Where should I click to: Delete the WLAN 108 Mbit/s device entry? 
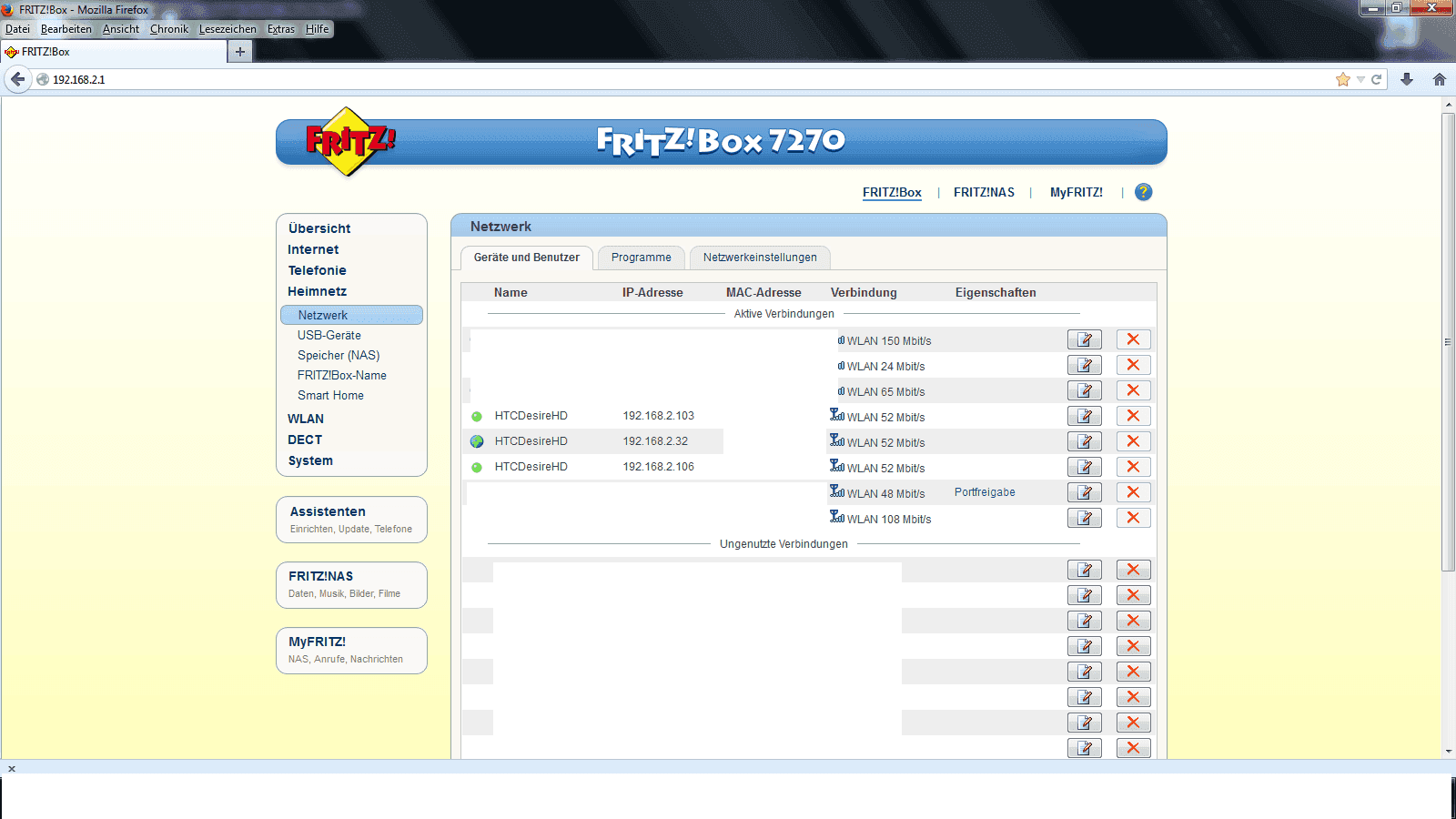pos(1134,518)
